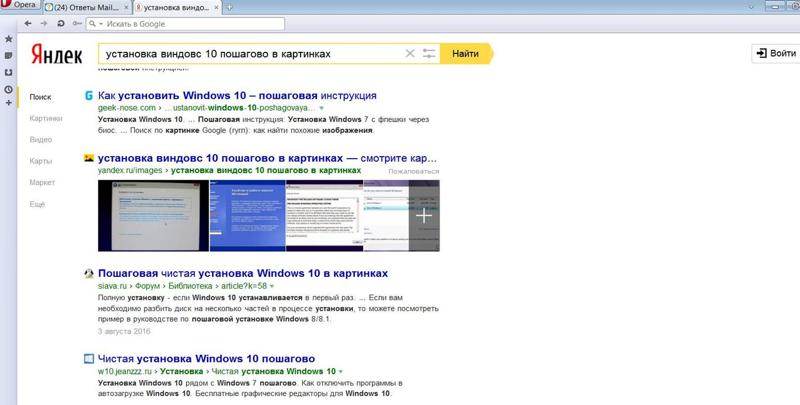Open the history clock panel in sidebar

[x=8, y=89]
